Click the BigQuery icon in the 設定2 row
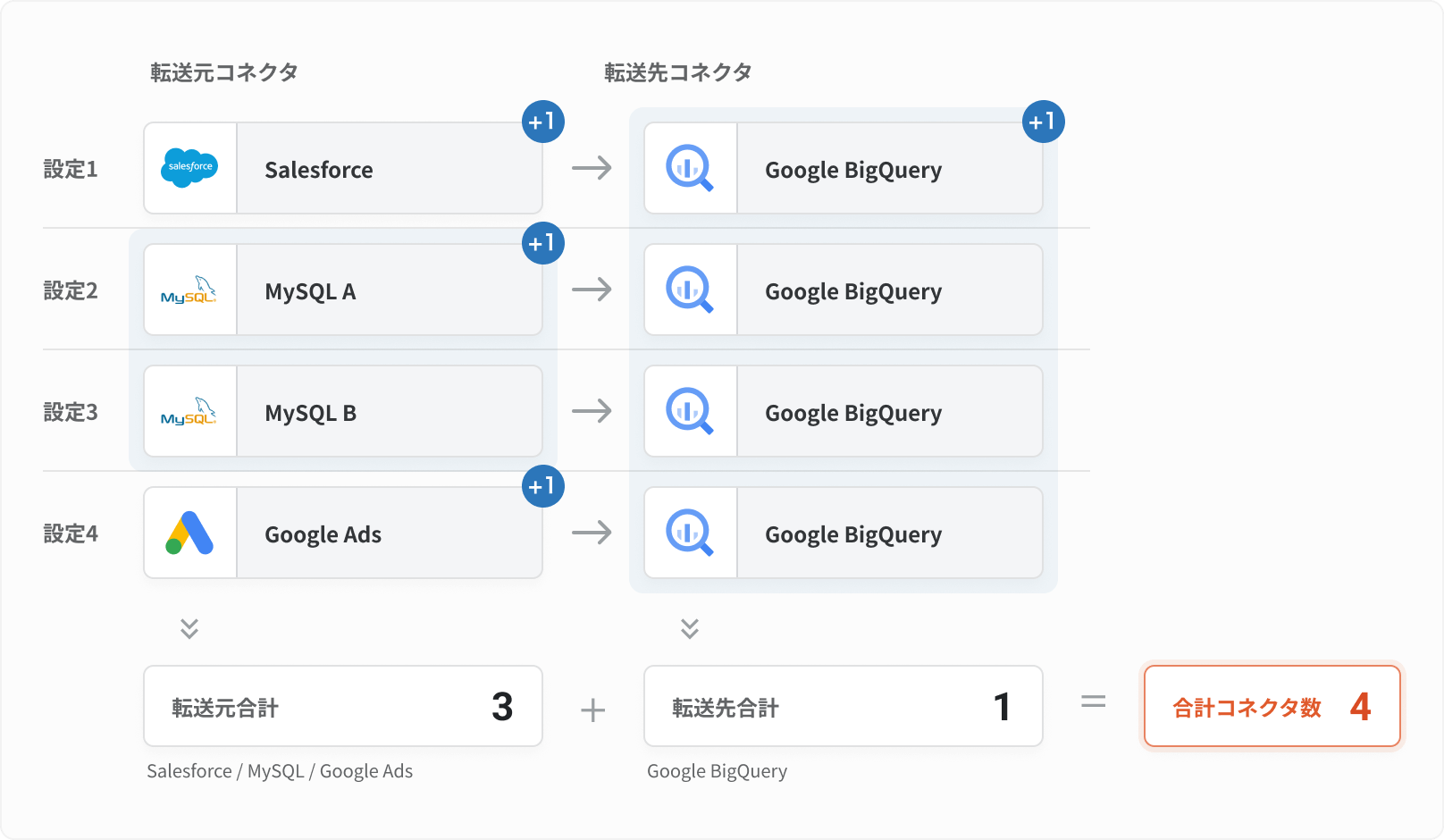 (690, 290)
